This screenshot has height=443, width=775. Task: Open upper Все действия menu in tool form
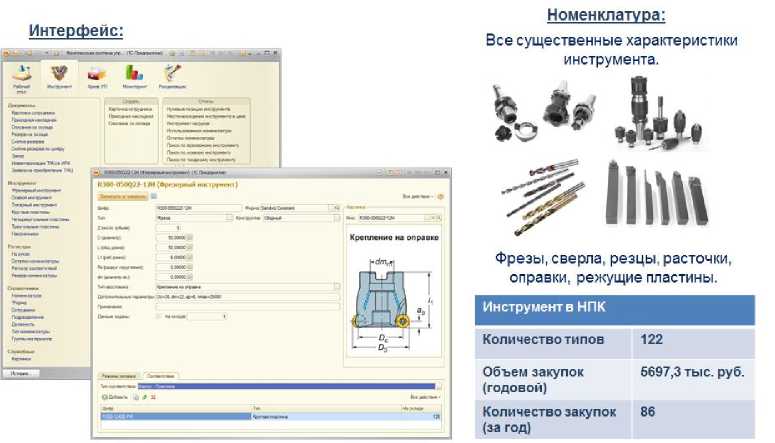pos(419,196)
